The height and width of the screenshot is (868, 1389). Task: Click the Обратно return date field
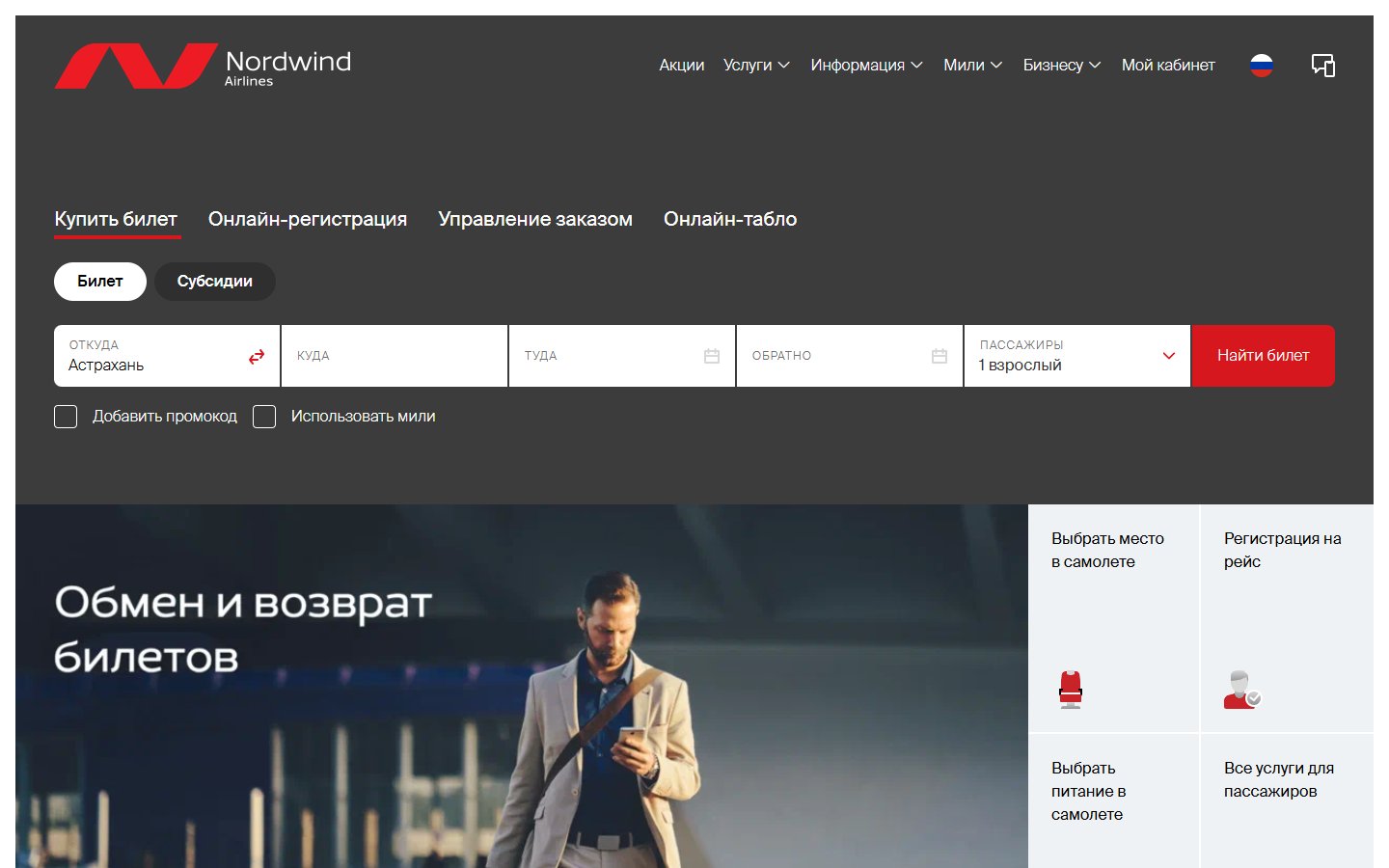tap(850, 356)
